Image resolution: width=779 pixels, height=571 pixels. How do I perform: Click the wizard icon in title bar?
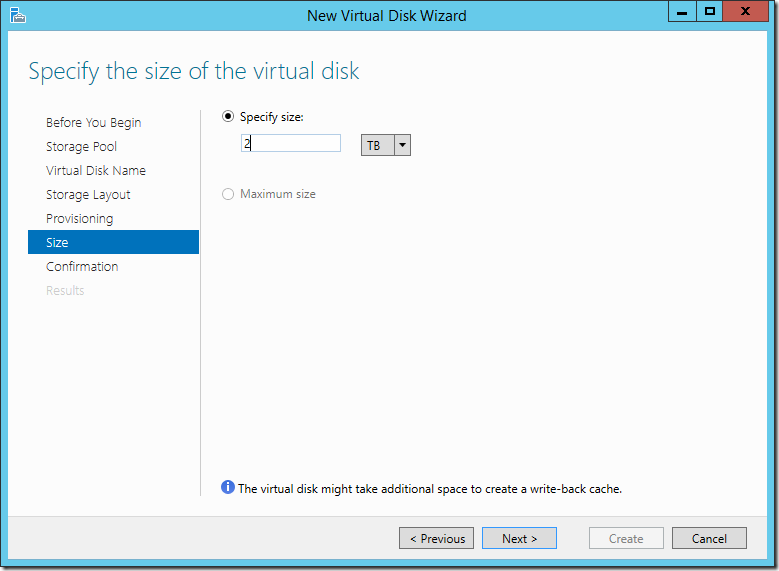(18, 15)
